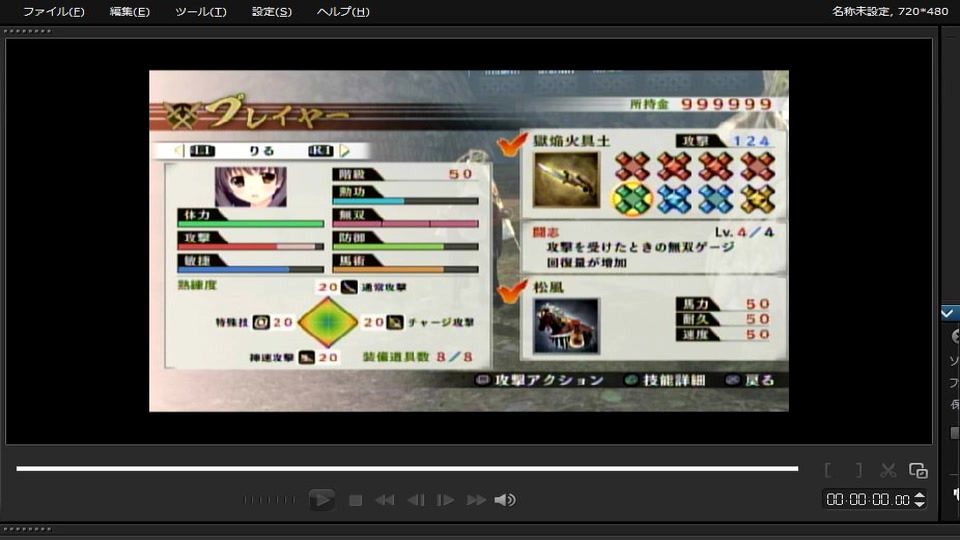Click the 技能詳細 label in the preview
Image resolution: width=960 pixels, height=540 pixels.
tap(674, 380)
